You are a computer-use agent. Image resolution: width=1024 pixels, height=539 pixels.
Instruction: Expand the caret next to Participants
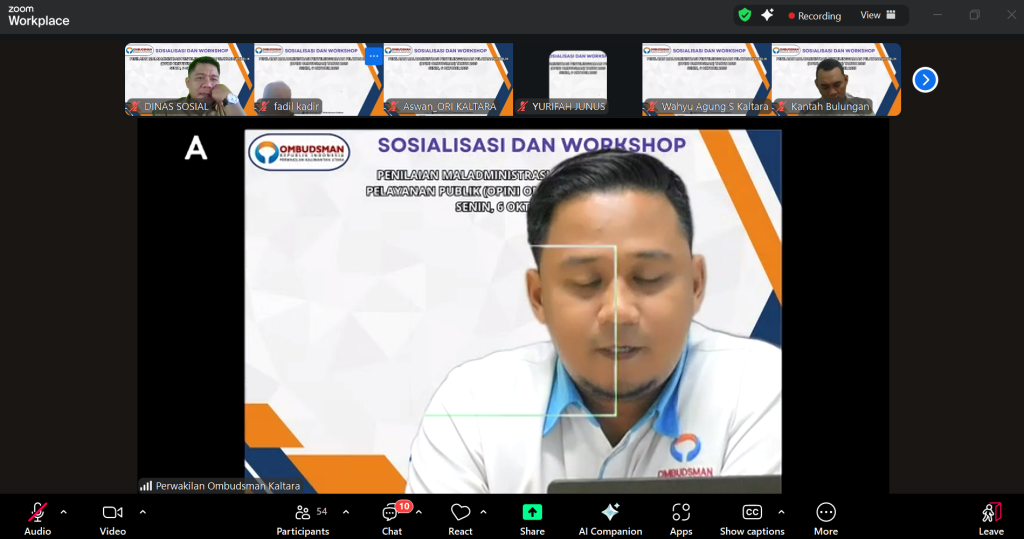pyautogui.click(x=346, y=512)
